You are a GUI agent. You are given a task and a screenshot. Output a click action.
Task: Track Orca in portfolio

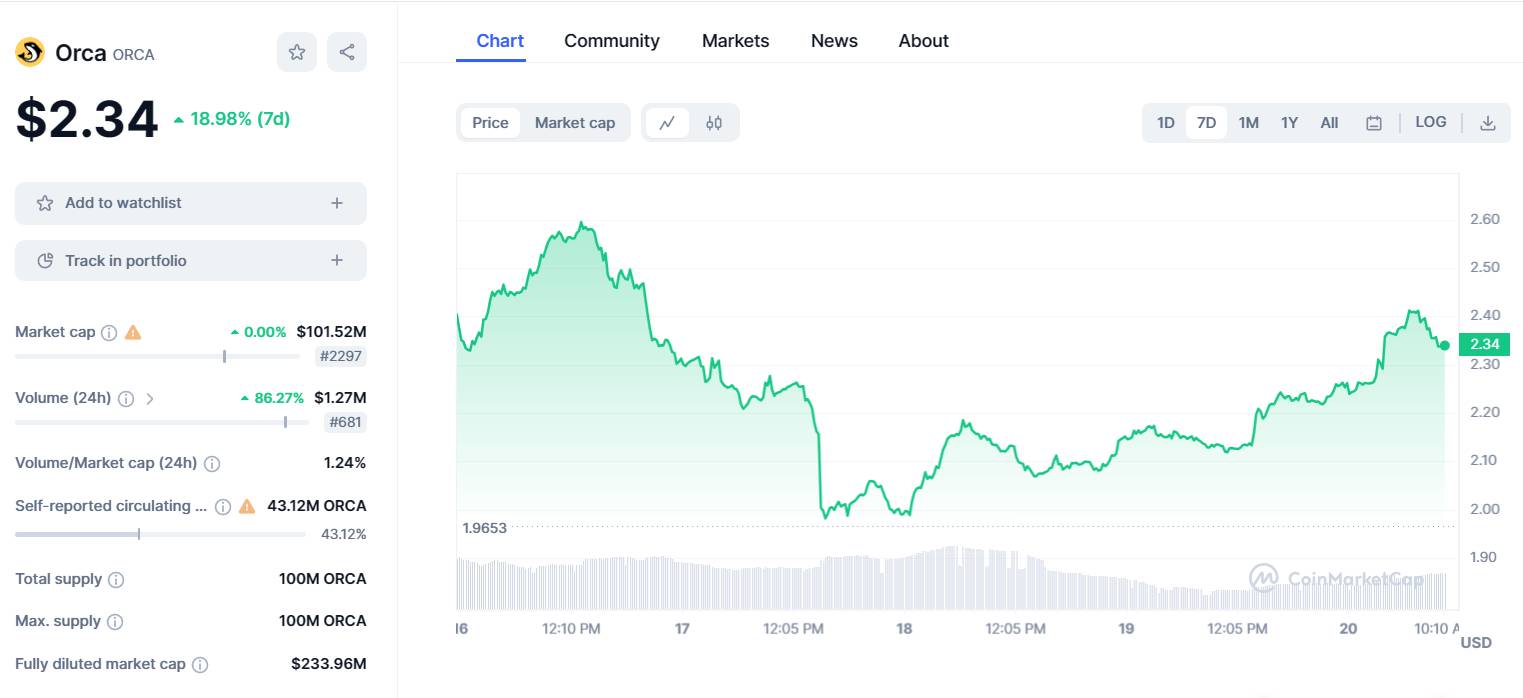(x=191, y=261)
